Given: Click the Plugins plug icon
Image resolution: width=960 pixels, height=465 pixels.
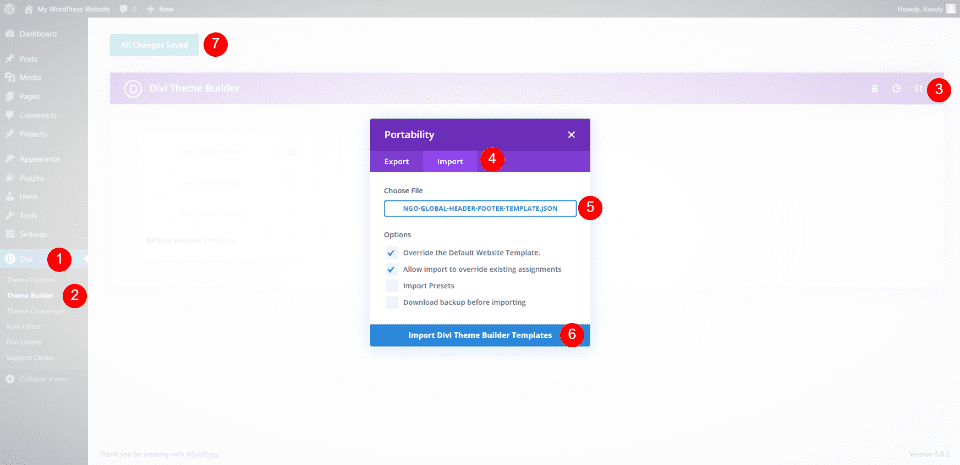Looking at the screenshot, I should 10,178.
